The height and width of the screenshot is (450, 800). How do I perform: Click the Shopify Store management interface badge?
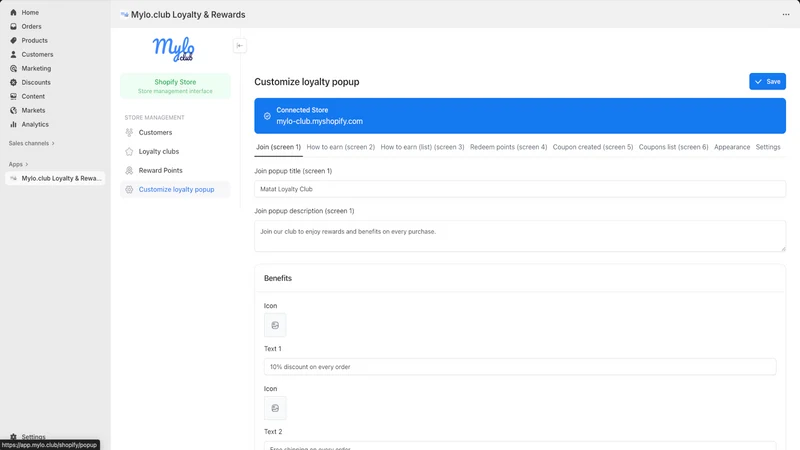pyautogui.click(x=175, y=86)
